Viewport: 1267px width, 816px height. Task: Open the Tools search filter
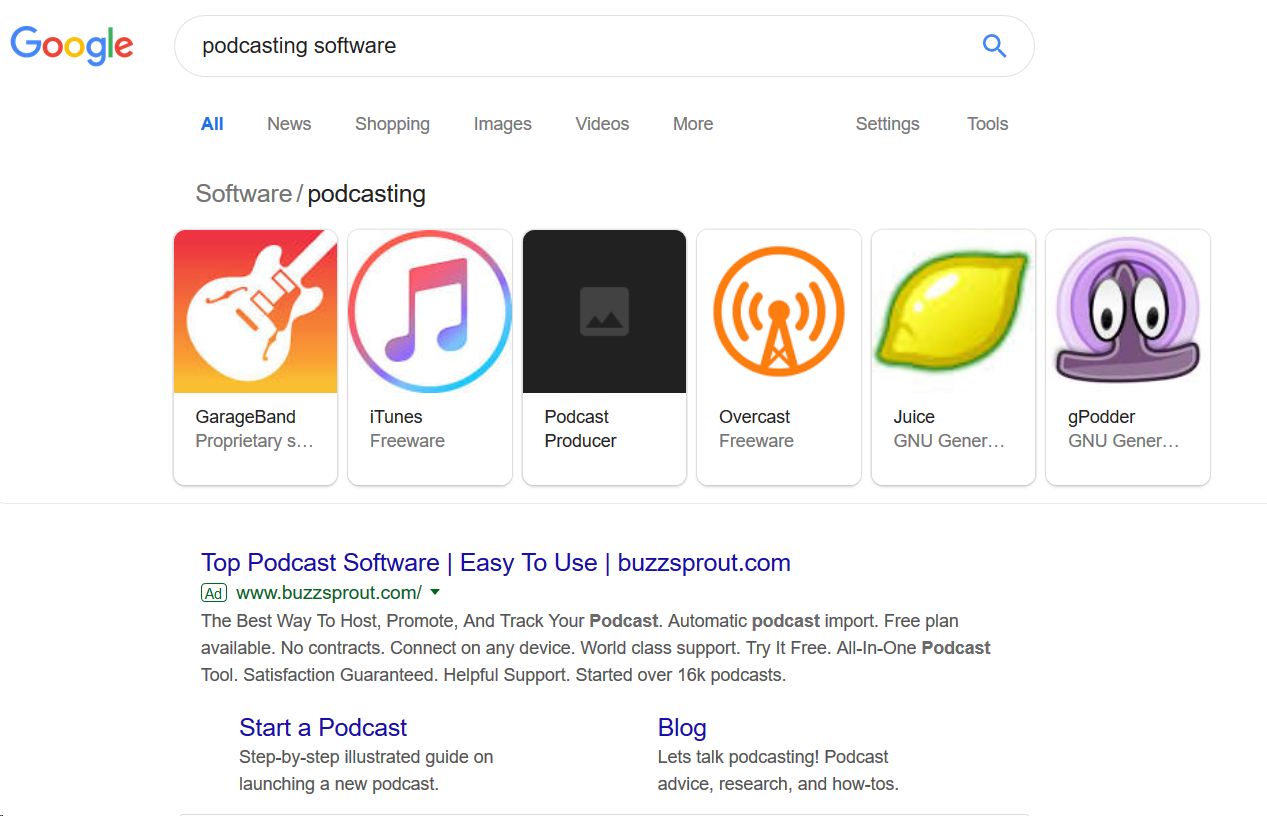(x=987, y=124)
